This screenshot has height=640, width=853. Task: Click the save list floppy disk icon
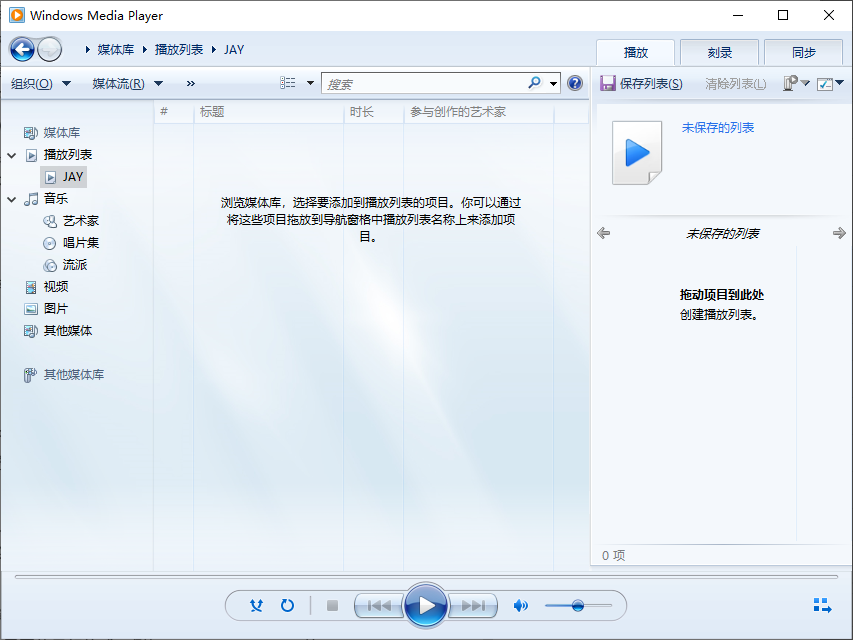tap(608, 83)
